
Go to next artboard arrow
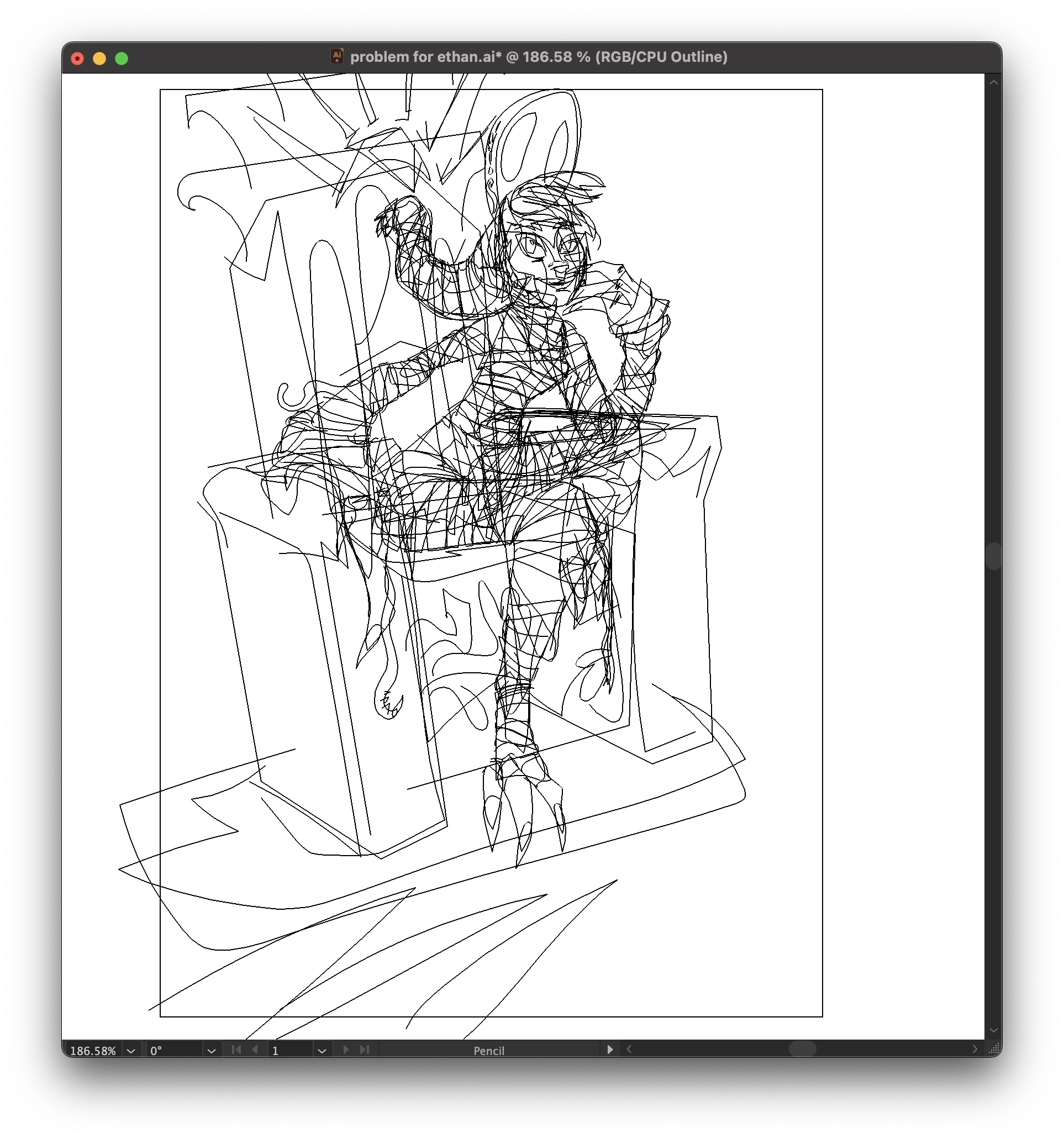click(x=346, y=1050)
